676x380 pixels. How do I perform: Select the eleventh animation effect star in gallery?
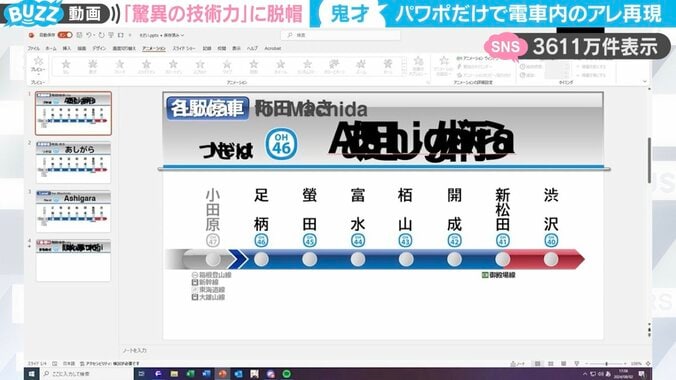[334, 66]
